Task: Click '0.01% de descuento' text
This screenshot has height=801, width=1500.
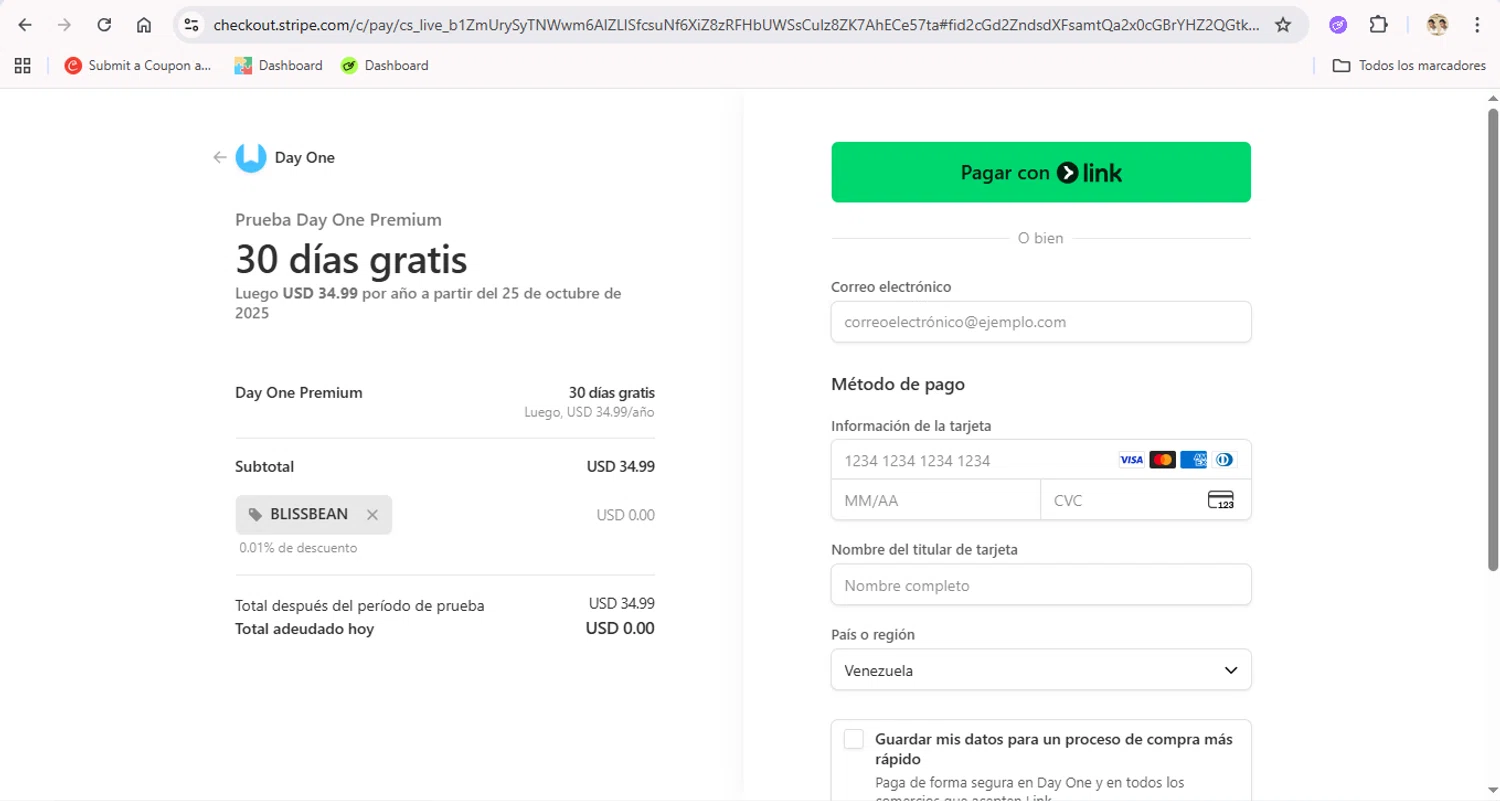Action: coord(298,548)
